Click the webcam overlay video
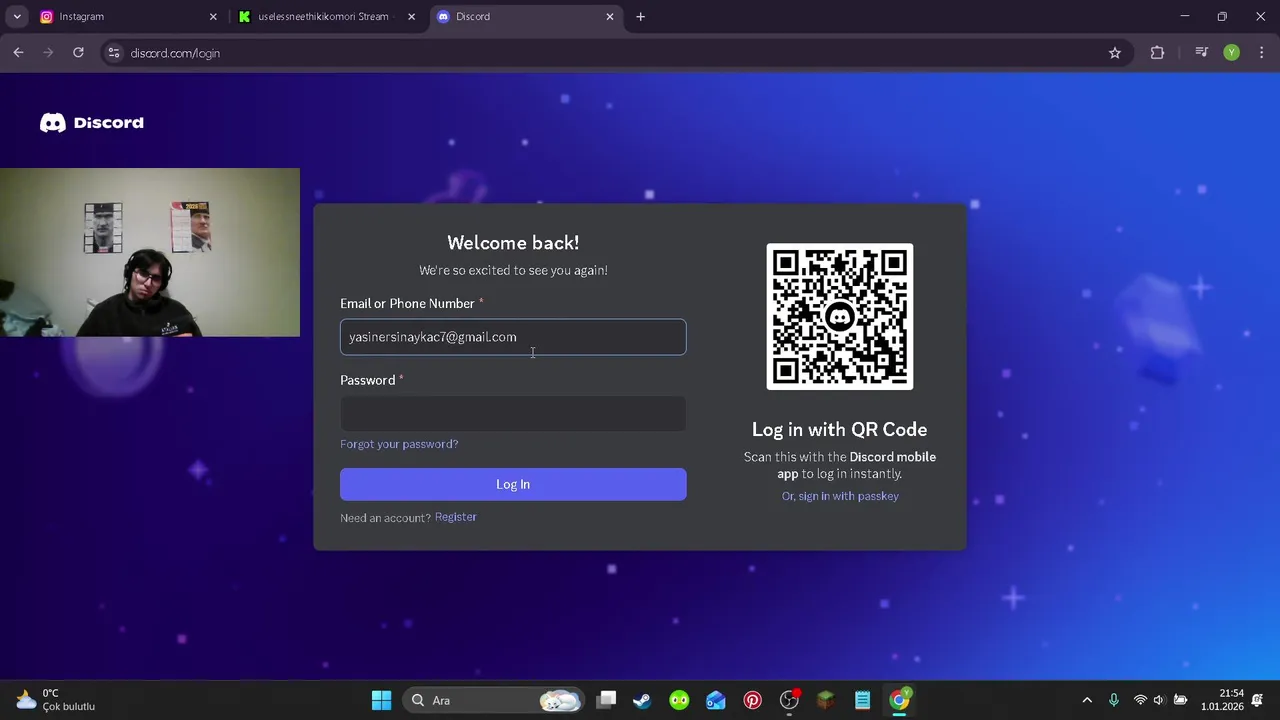Screen dimensions: 1280x720 click(150, 252)
